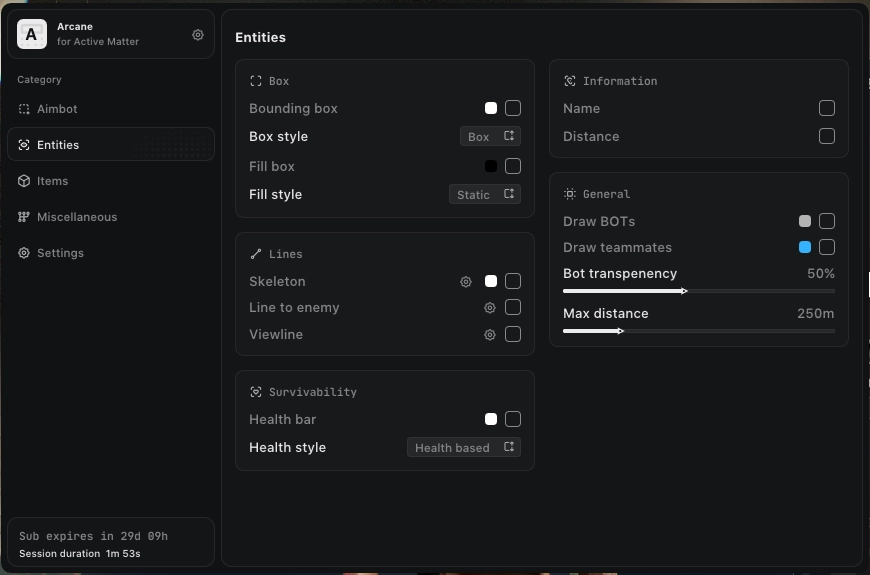Open the Fill style Static dropdown

click(x=484, y=195)
